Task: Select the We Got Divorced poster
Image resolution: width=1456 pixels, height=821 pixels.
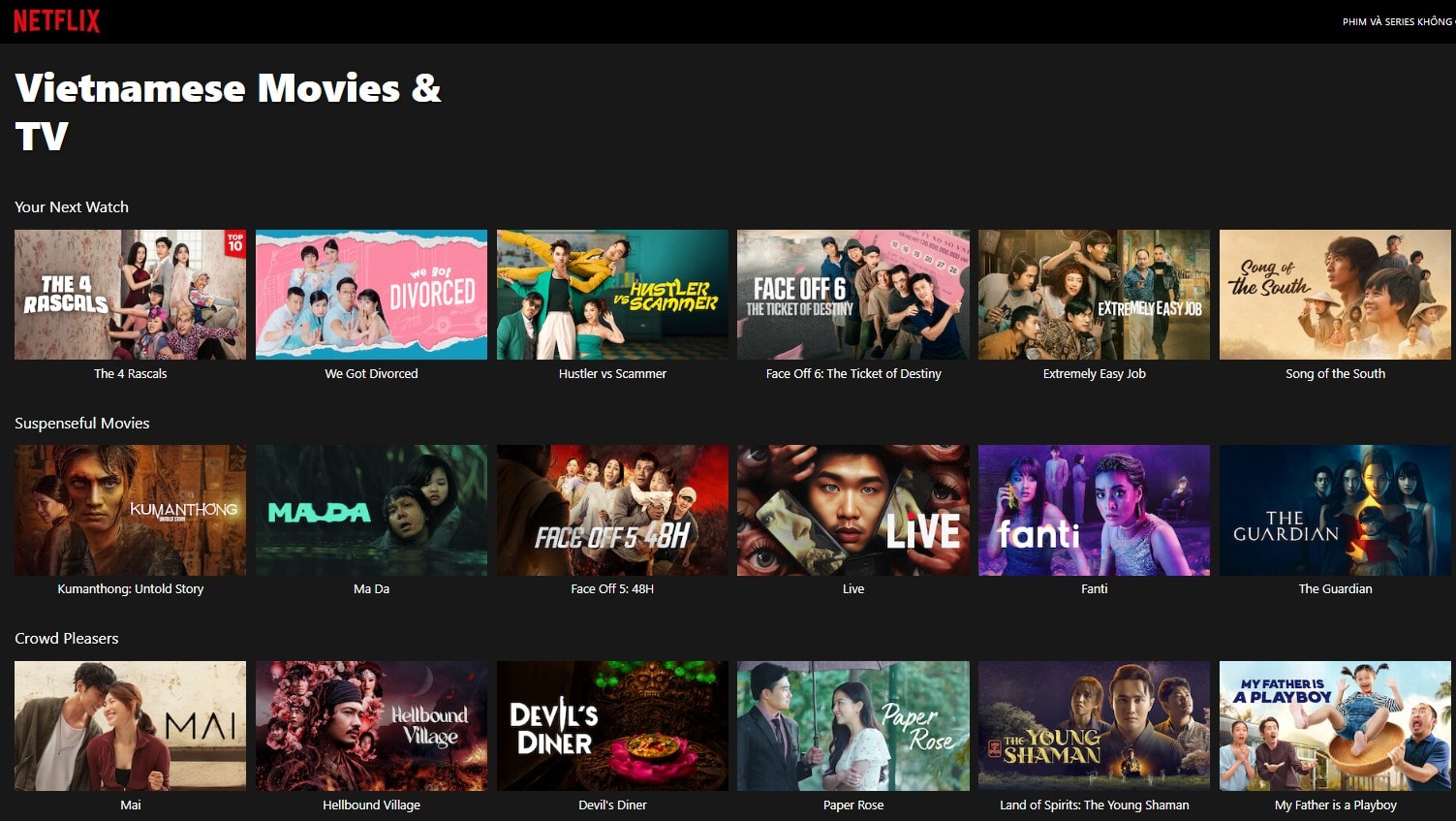Action: coord(371,295)
